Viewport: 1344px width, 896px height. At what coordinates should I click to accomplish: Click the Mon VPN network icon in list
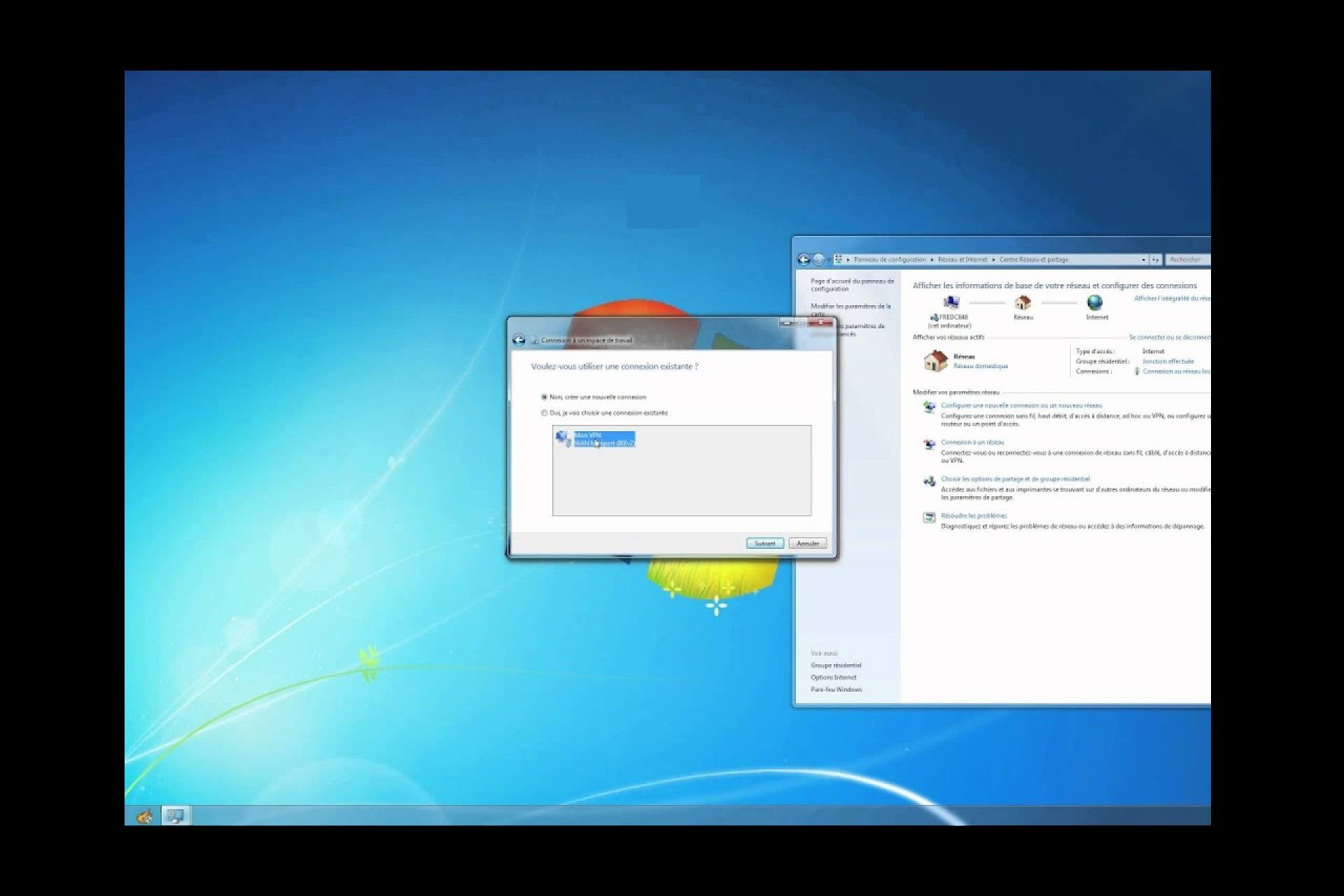[563, 439]
